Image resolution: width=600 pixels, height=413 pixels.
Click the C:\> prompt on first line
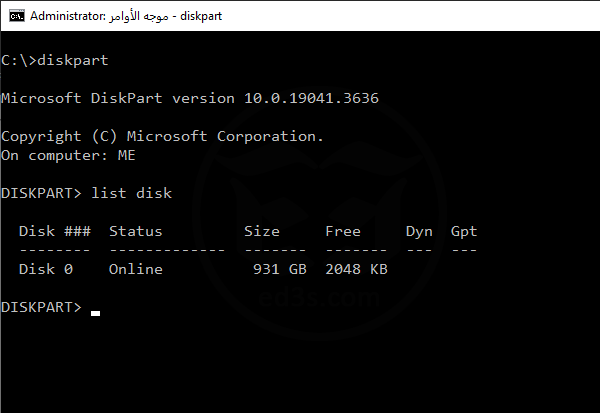[18, 60]
